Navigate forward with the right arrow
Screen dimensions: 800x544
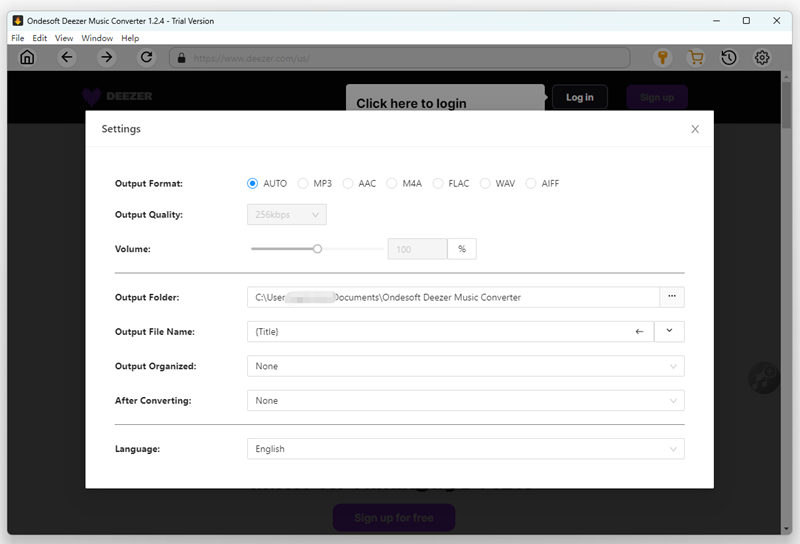tap(106, 57)
